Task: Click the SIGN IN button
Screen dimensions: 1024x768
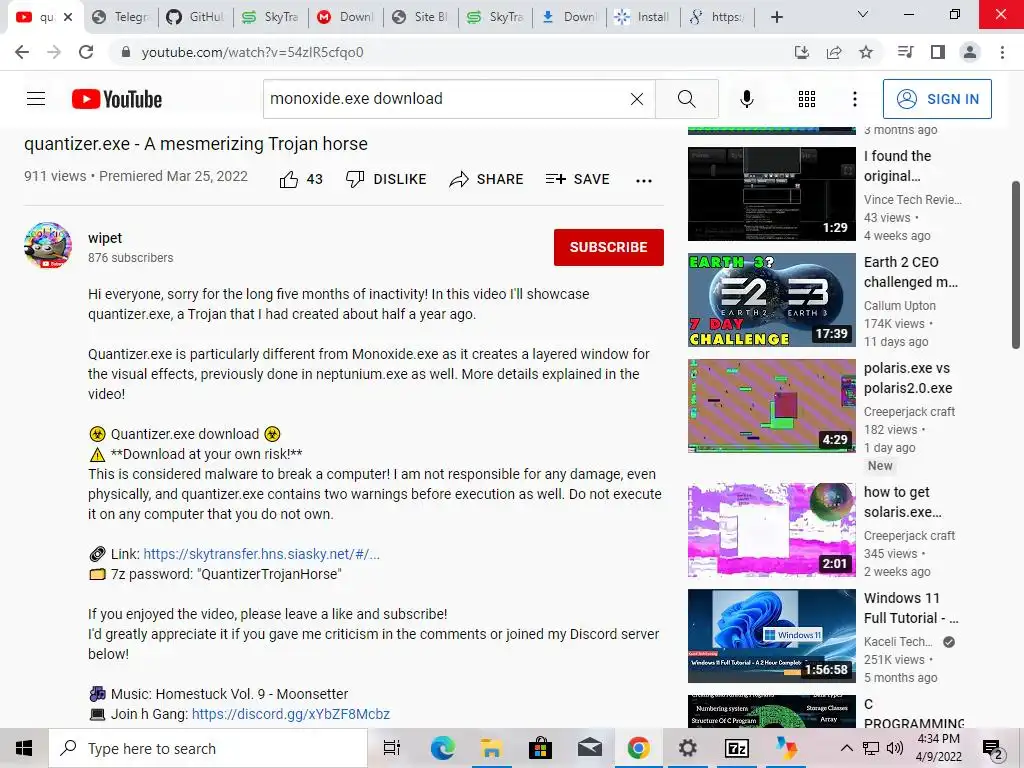Action: coord(936,99)
